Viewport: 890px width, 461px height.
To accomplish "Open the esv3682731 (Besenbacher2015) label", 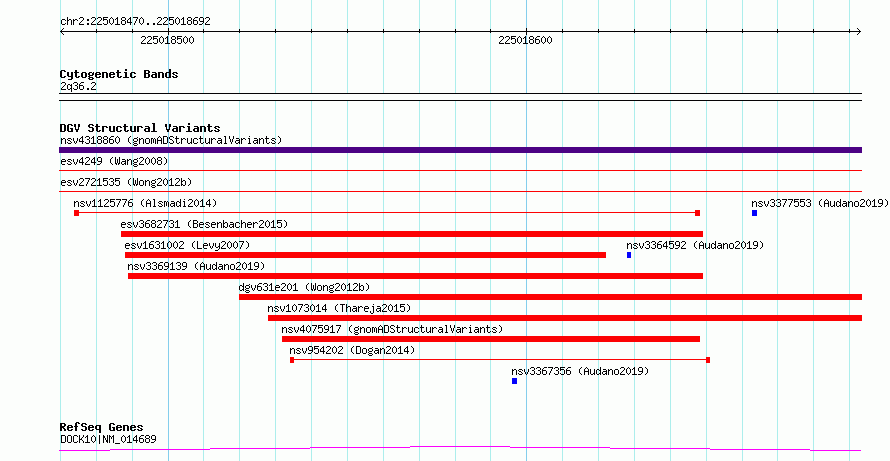I will (204, 224).
